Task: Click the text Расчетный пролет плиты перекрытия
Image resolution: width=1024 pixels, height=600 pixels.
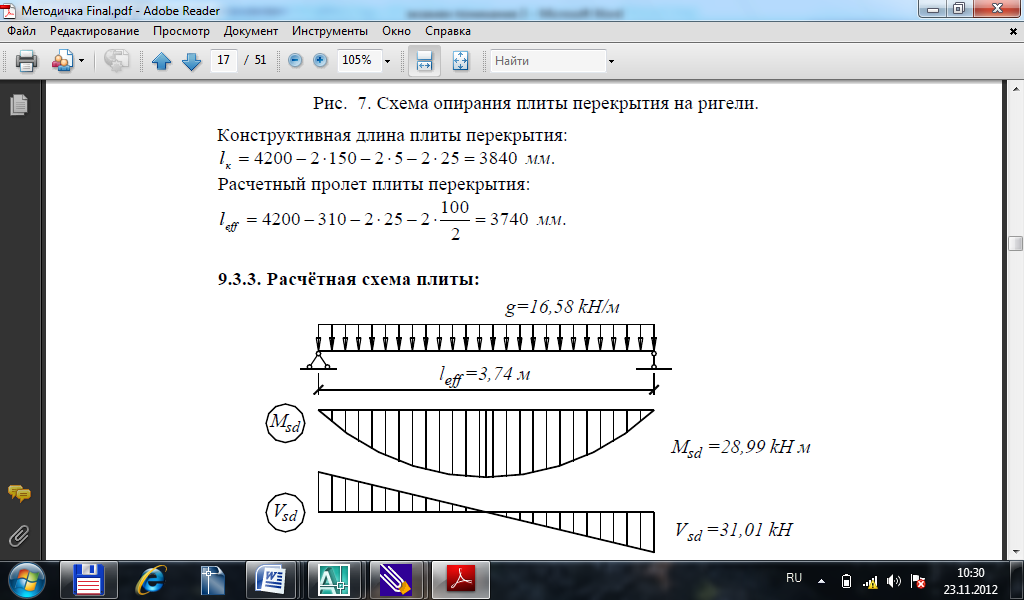Action: click(x=374, y=184)
